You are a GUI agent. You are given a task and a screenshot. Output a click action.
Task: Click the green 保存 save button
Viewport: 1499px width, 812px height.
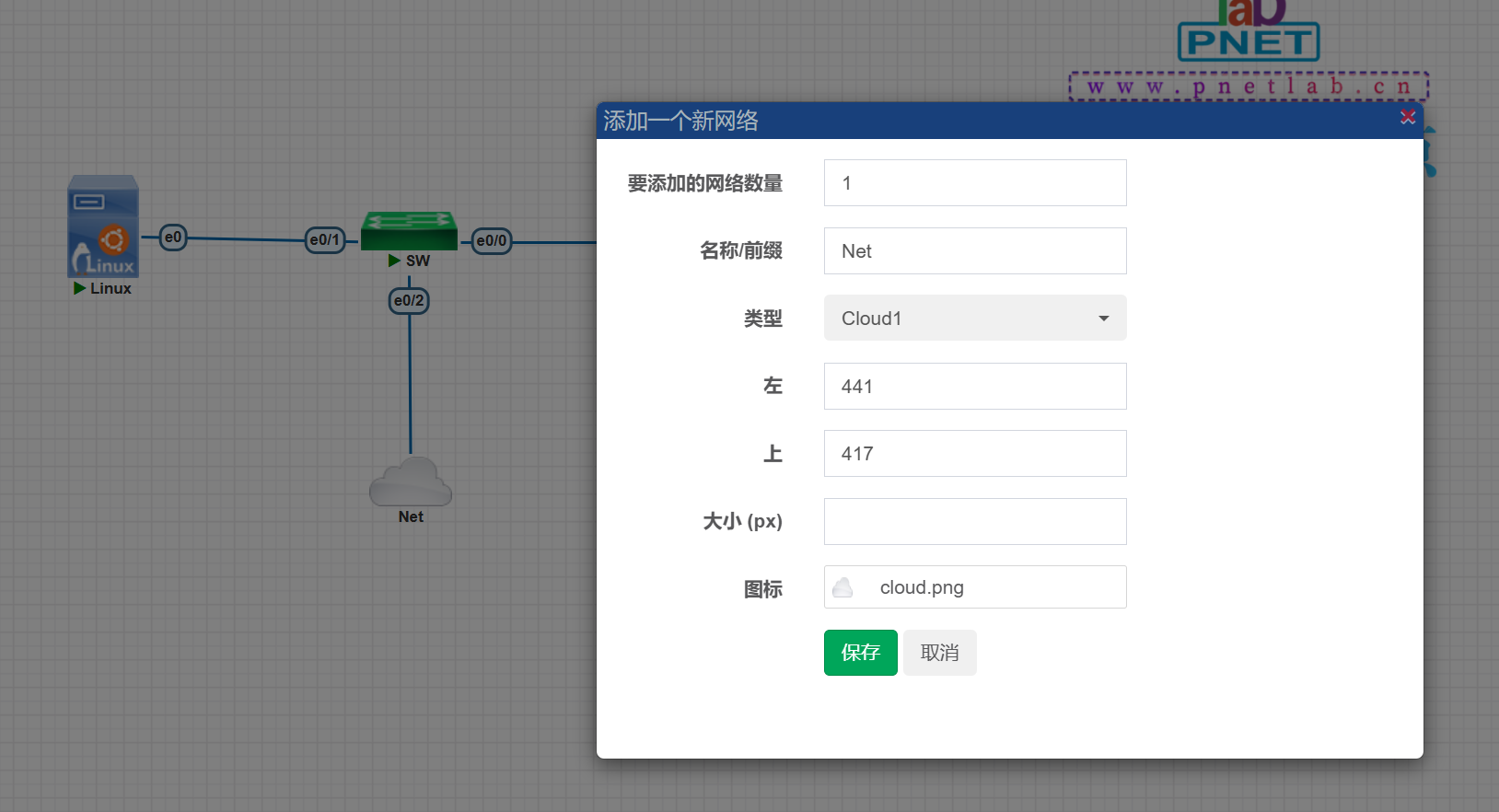point(860,653)
